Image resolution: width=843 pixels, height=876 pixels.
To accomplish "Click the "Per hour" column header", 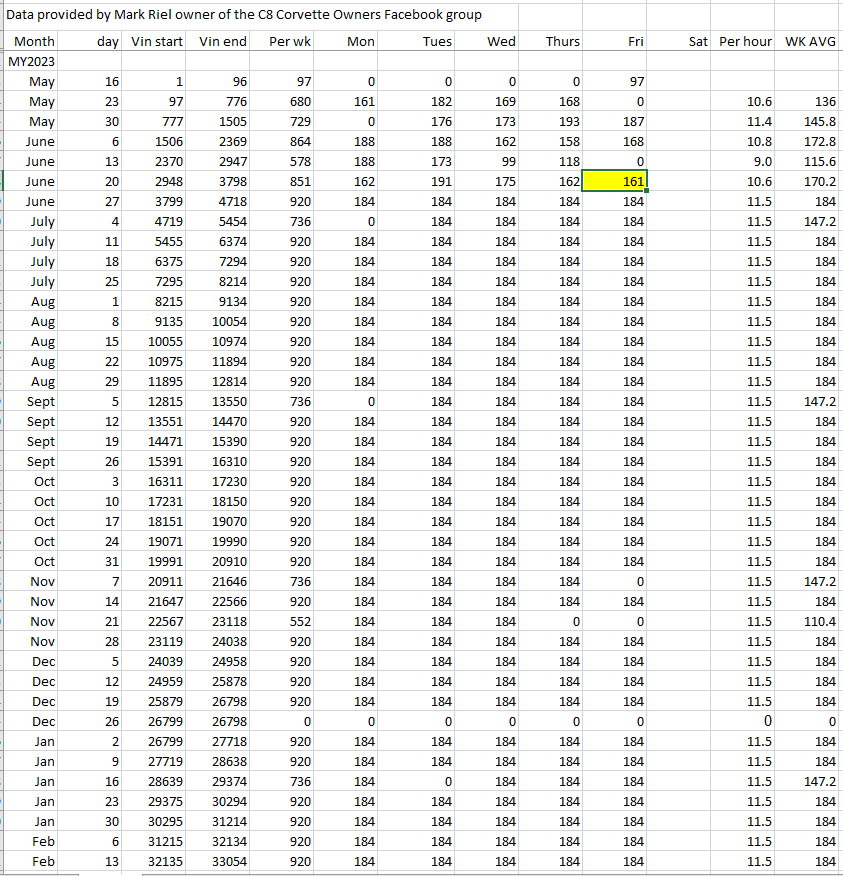I will click(745, 42).
